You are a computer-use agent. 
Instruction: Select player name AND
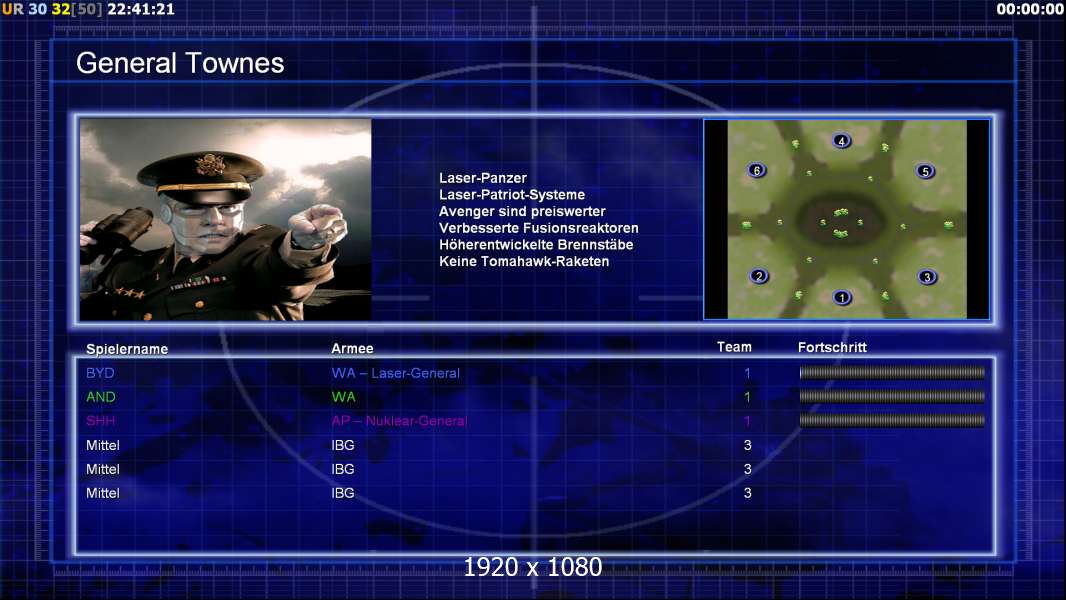click(101, 397)
